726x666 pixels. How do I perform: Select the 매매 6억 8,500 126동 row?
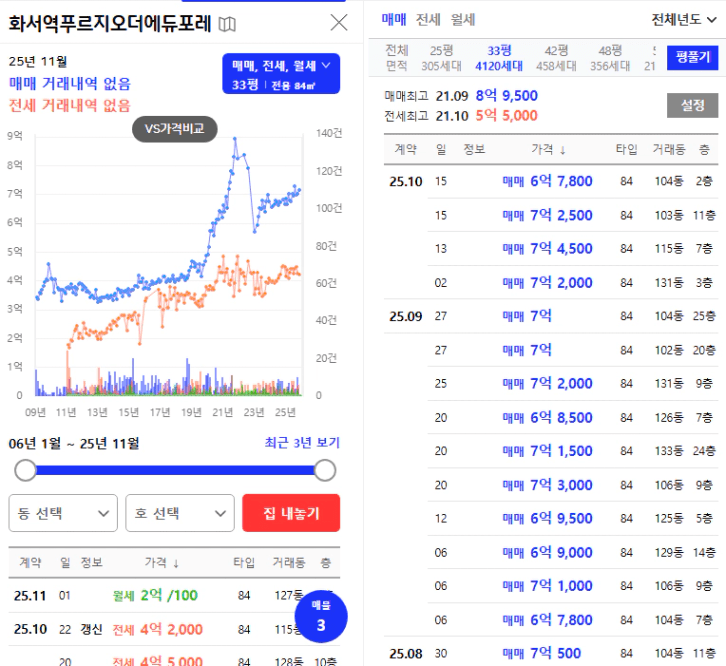coord(573,417)
